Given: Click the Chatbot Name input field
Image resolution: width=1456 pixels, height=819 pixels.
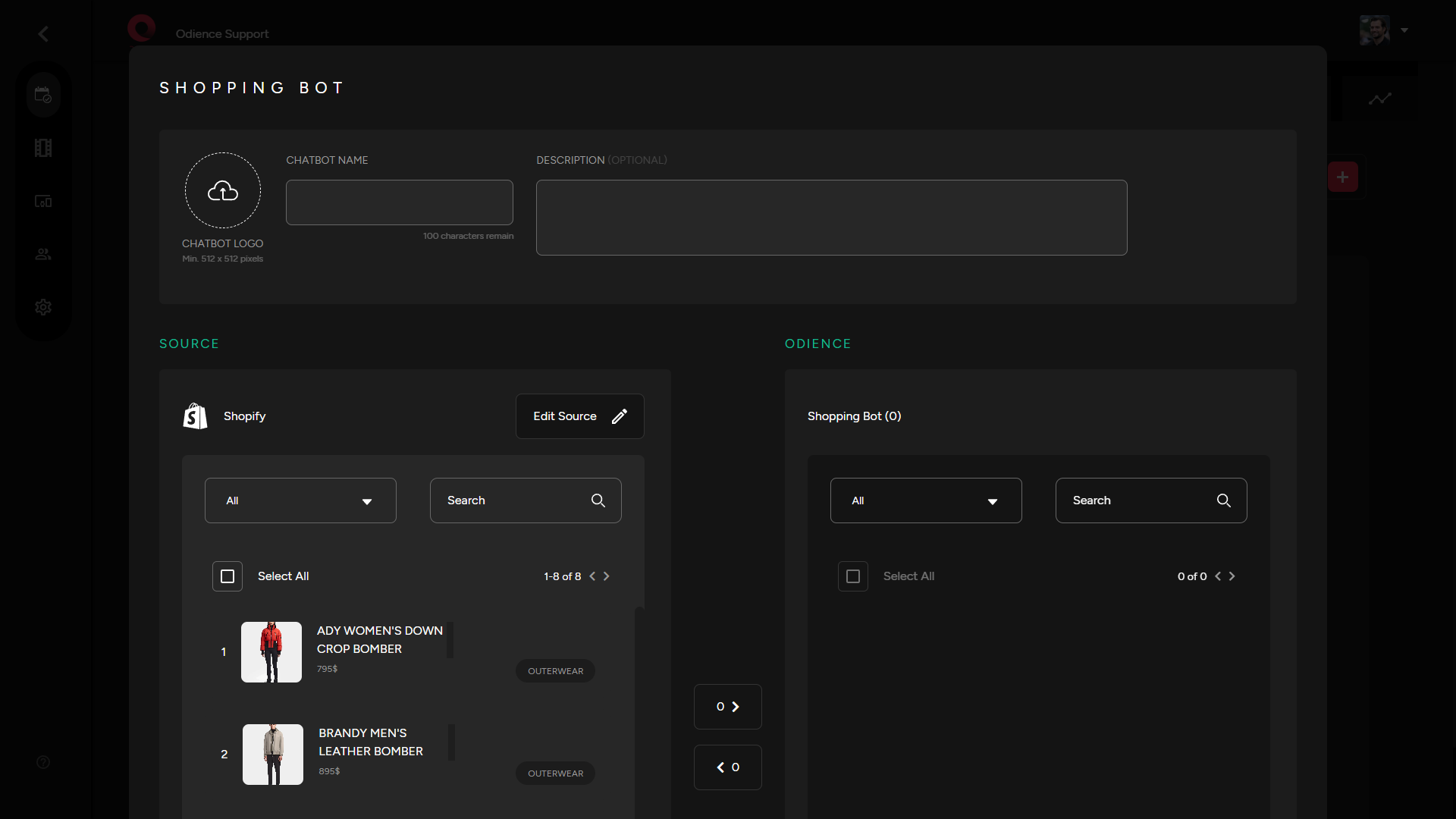Looking at the screenshot, I should click(x=400, y=202).
